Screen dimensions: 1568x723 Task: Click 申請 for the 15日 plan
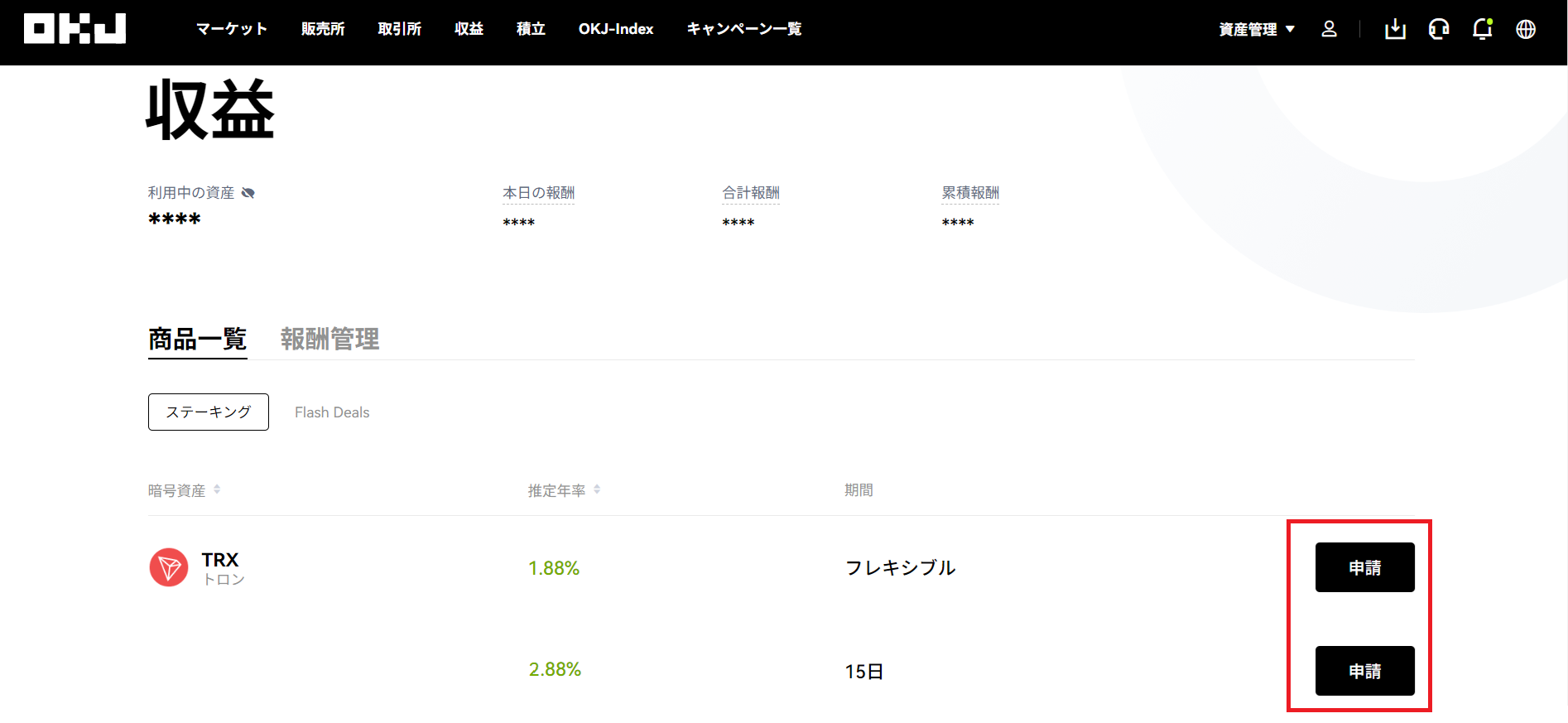point(1365,671)
